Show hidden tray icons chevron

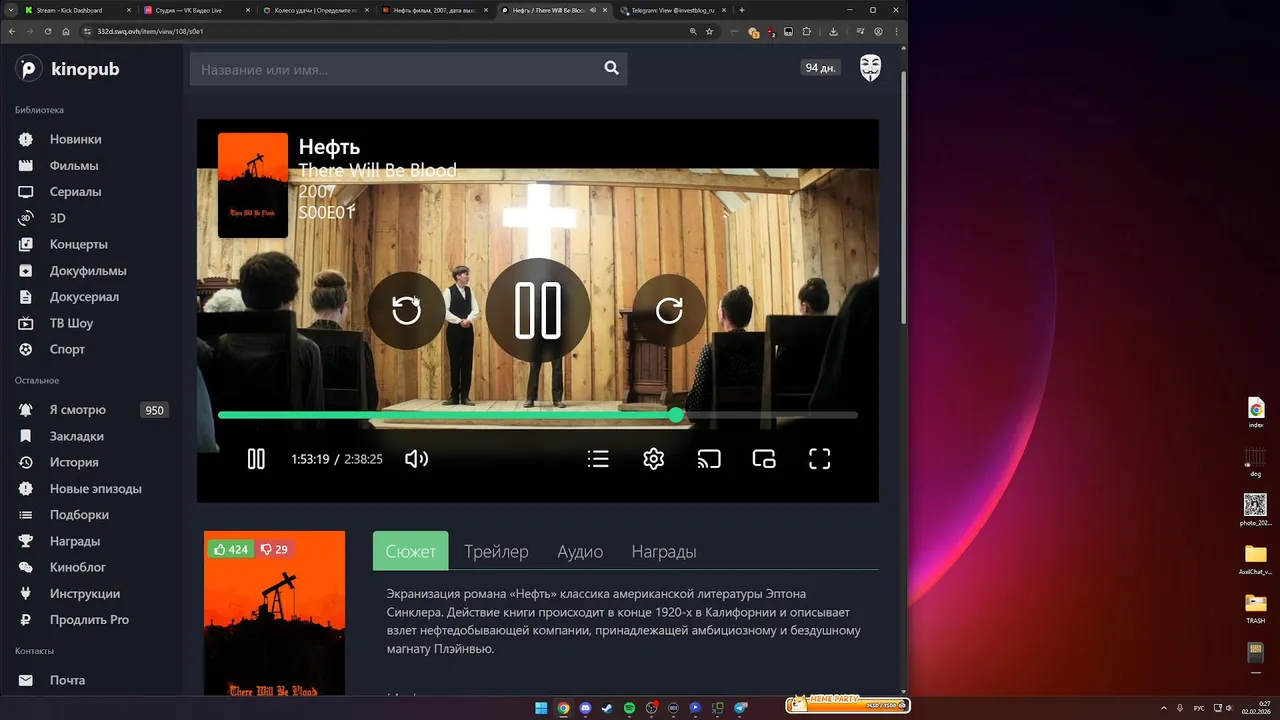tap(1163, 708)
